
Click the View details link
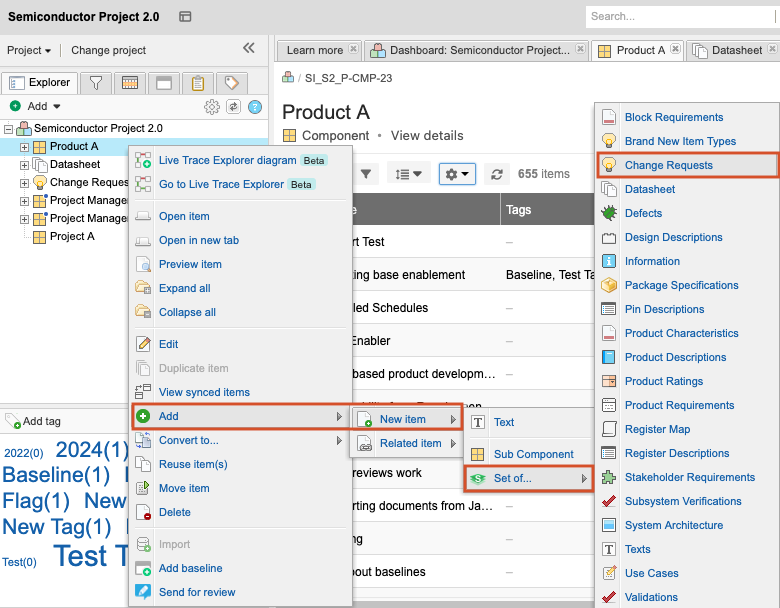click(x=427, y=136)
